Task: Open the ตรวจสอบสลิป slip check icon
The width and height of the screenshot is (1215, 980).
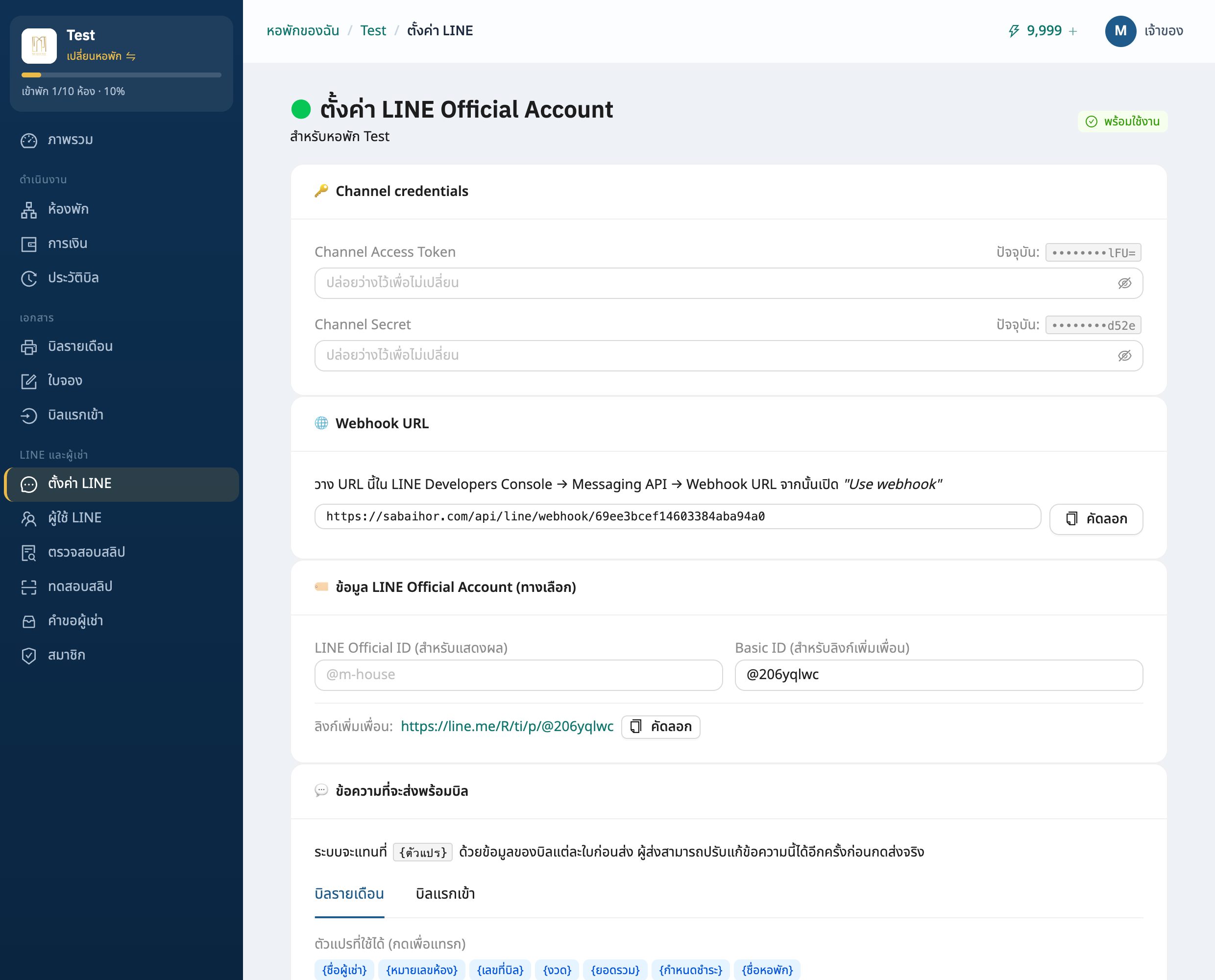Action: point(29,553)
